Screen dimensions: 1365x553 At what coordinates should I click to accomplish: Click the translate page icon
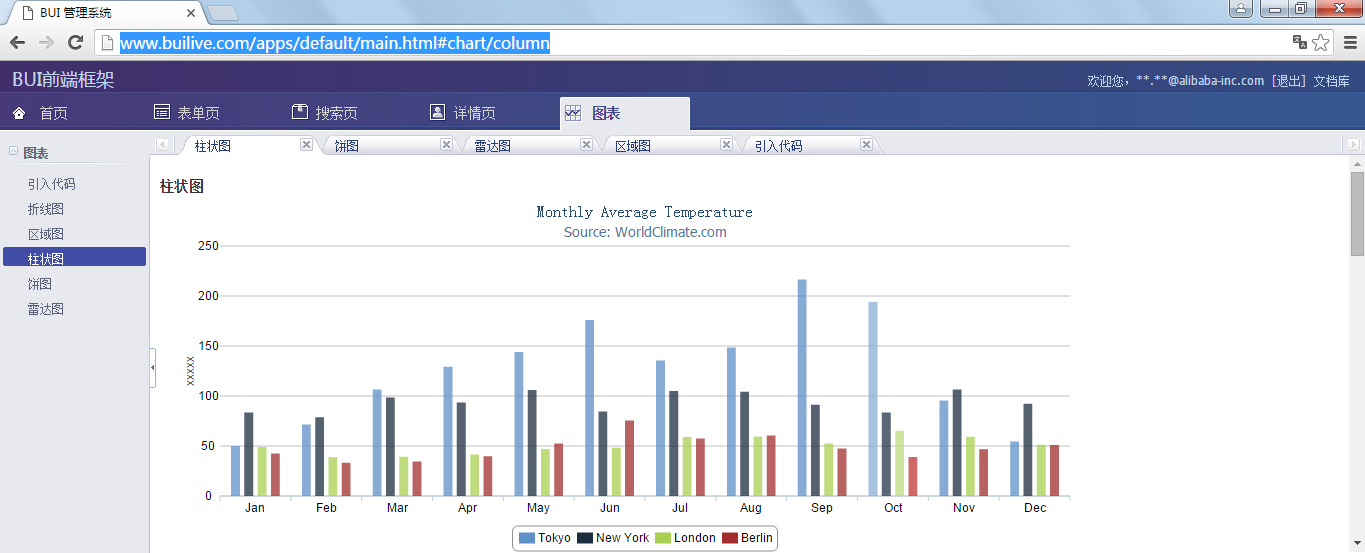coord(1299,42)
